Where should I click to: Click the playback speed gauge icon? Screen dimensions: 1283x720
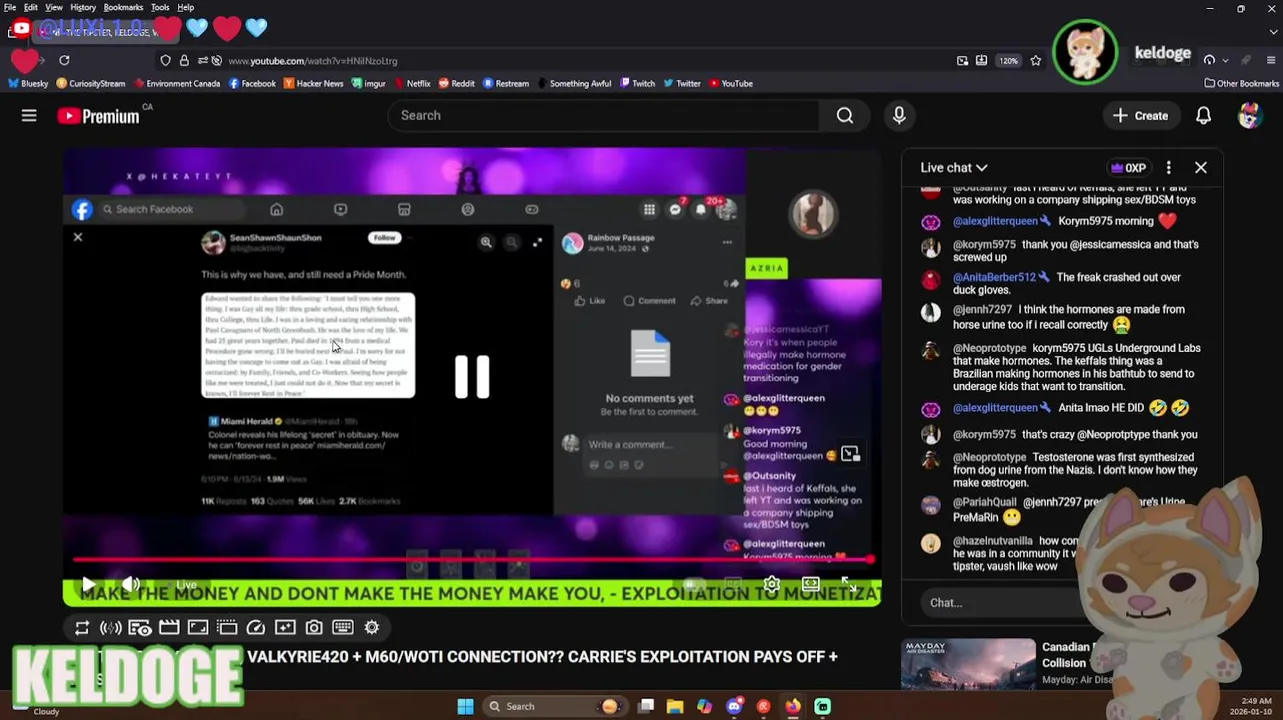click(x=256, y=627)
